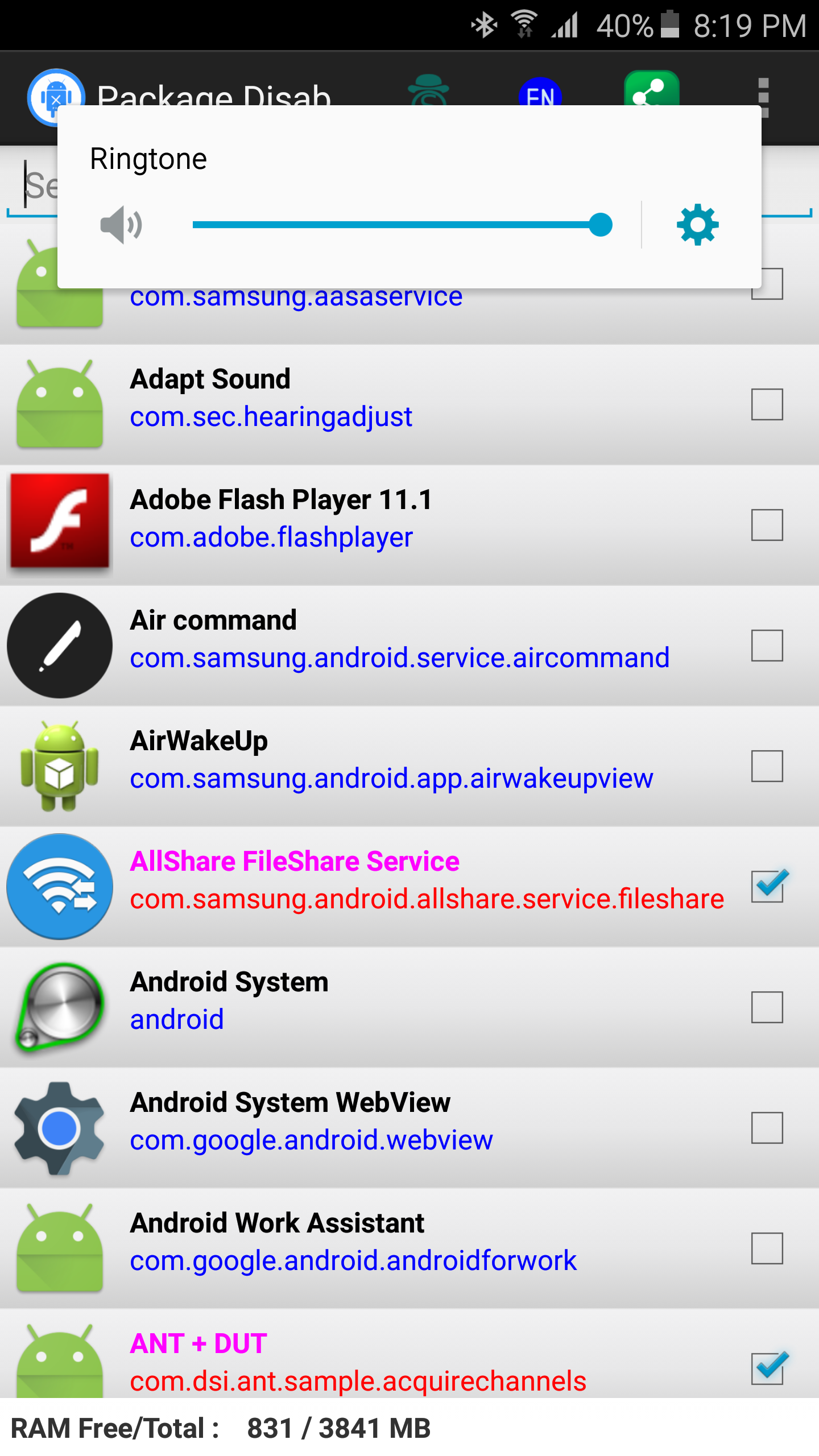This screenshot has width=819, height=1456.
Task: Uncheck AllShare FileShare Service checkbox
Action: [767, 886]
